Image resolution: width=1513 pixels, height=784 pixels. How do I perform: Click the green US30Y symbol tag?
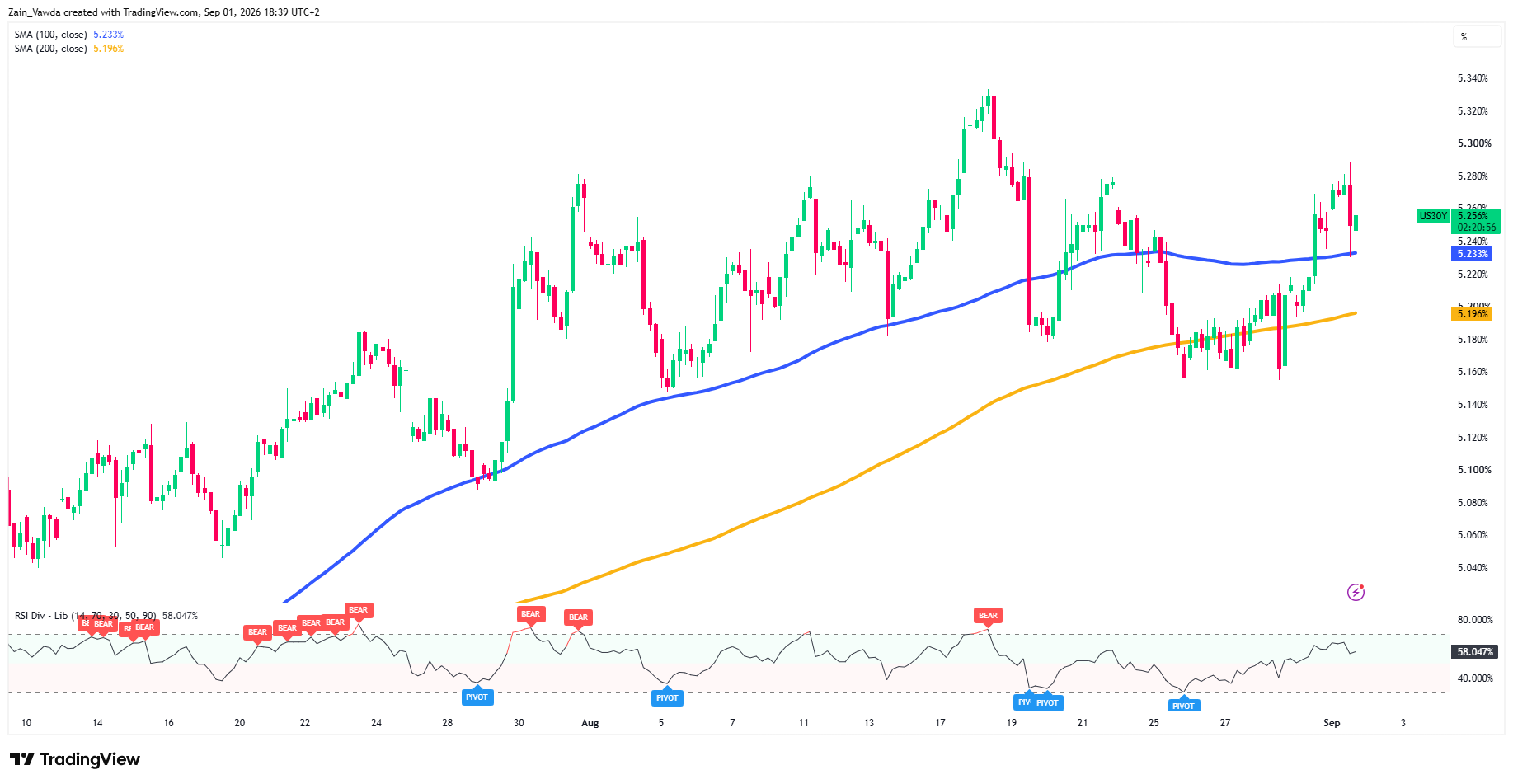[x=1433, y=216]
